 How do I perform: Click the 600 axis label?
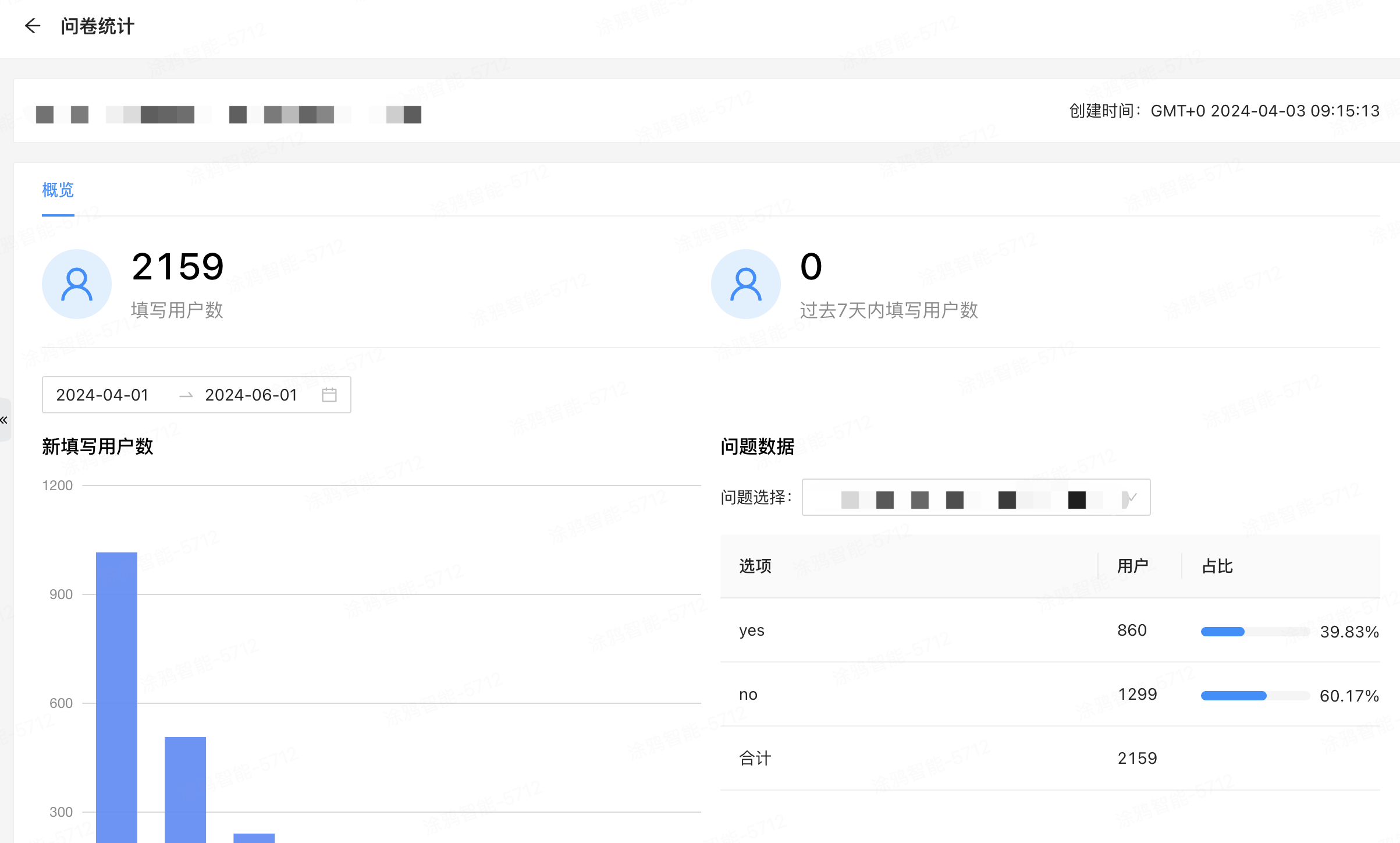(61, 703)
